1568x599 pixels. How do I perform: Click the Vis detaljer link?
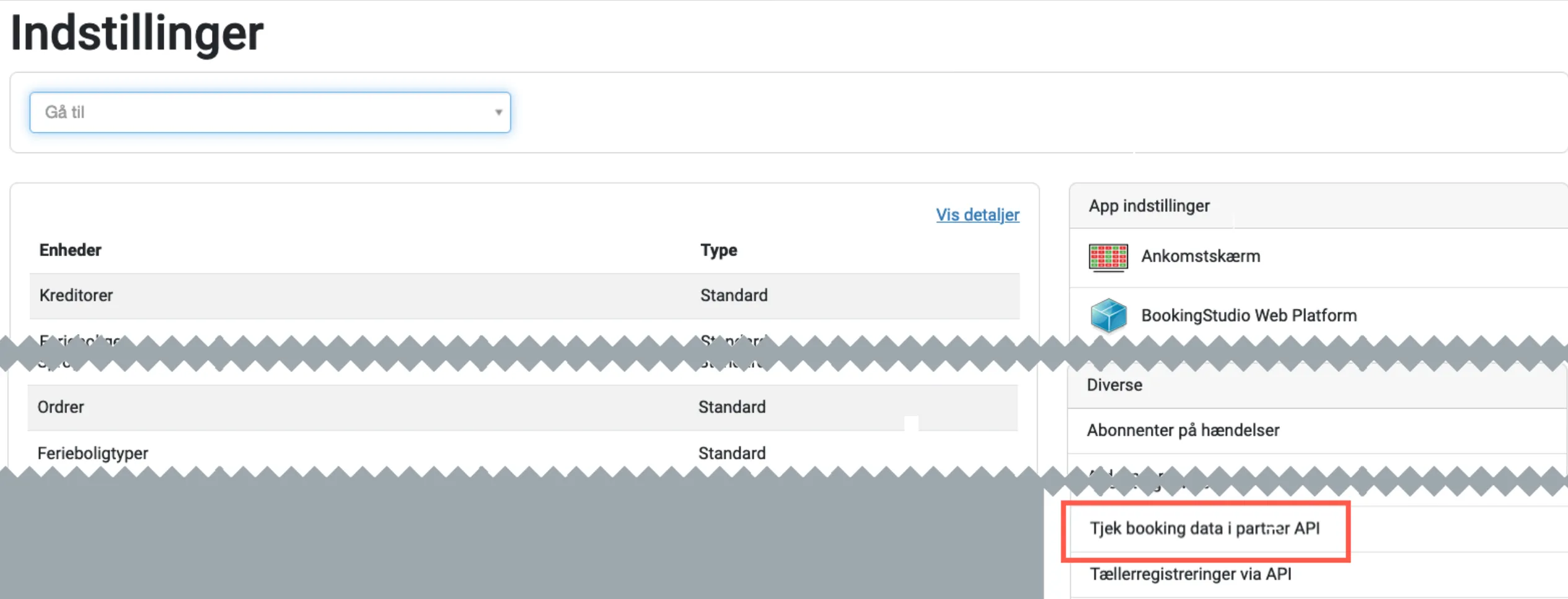(x=977, y=215)
